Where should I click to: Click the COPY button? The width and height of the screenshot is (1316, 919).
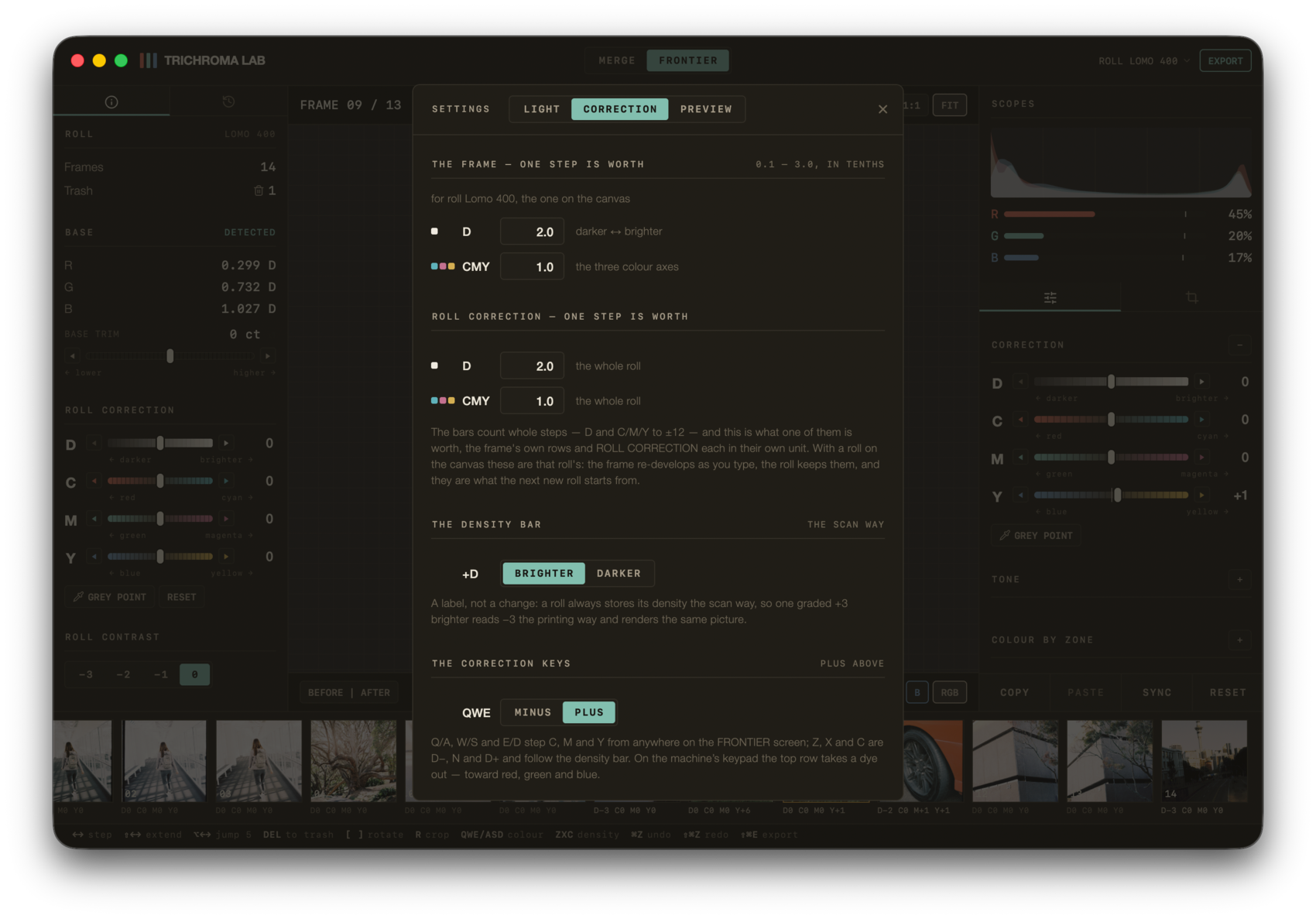click(1014, 693)
